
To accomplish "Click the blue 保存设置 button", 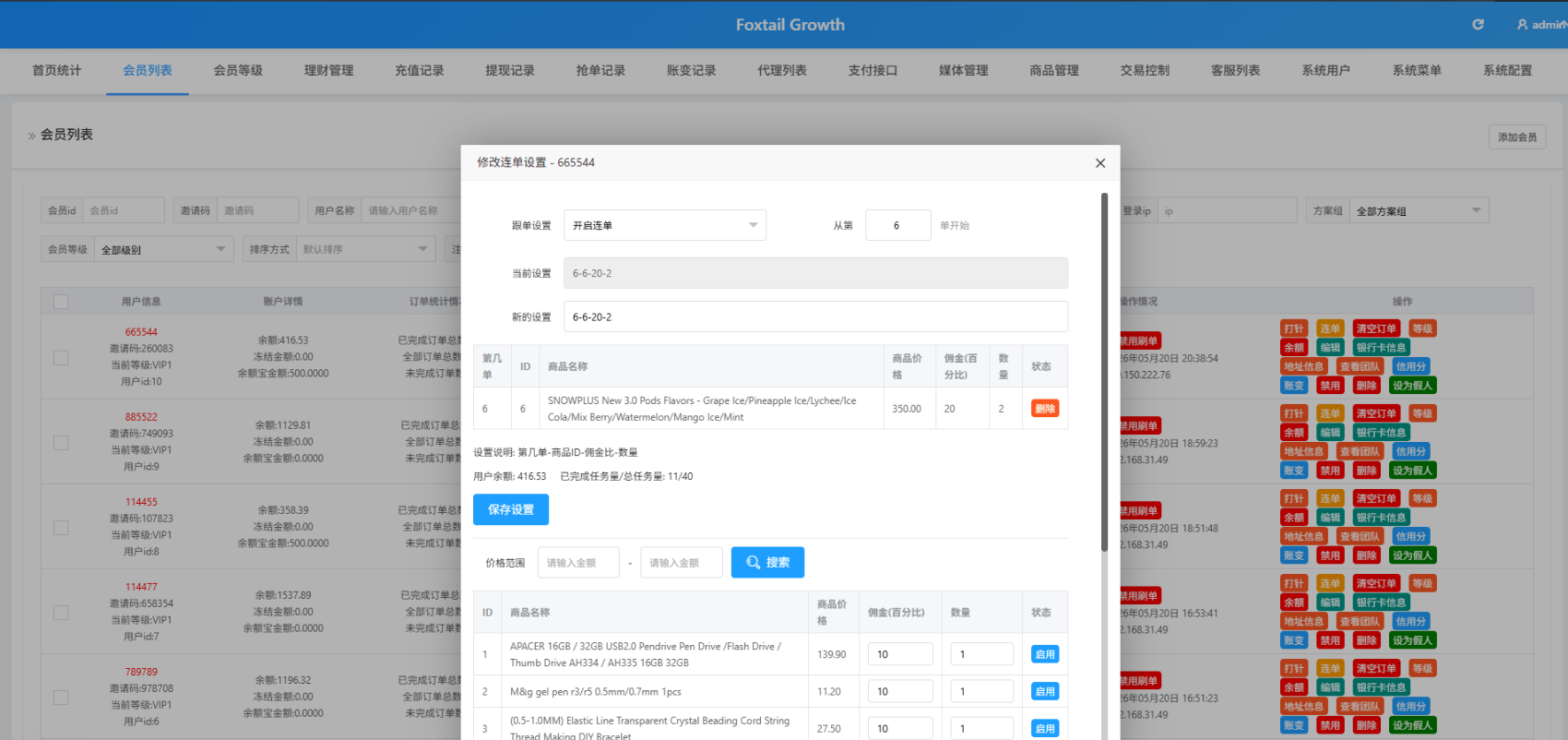I will (511, 509).
